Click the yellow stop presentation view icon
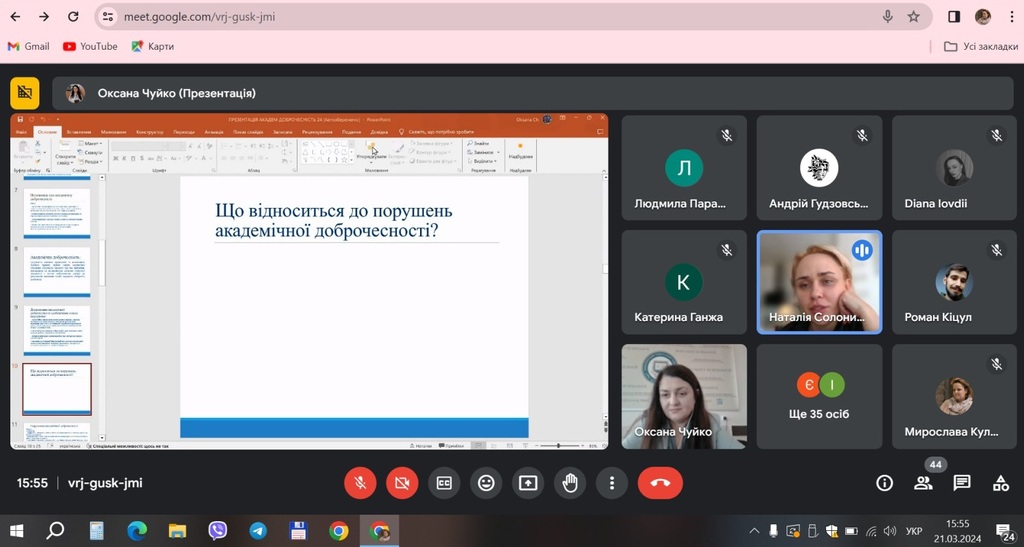The width and height of the screenshot is (1024, 547). click(25, 93)
